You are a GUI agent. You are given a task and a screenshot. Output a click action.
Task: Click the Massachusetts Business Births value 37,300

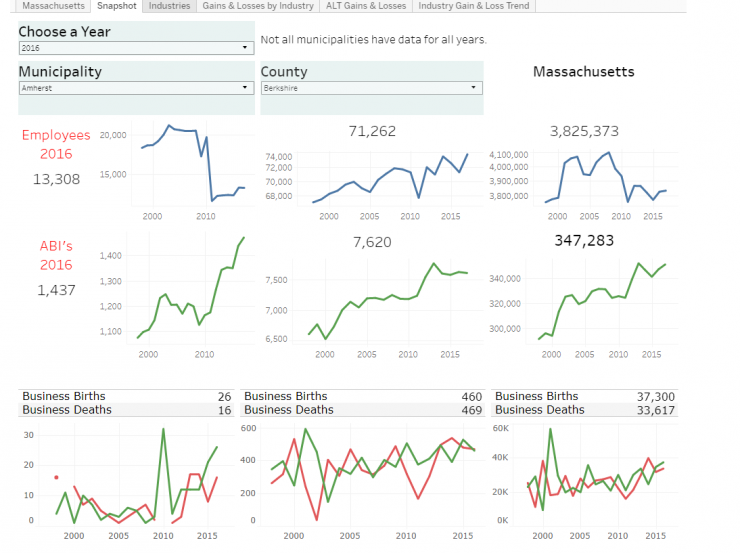tap(655, 397)
